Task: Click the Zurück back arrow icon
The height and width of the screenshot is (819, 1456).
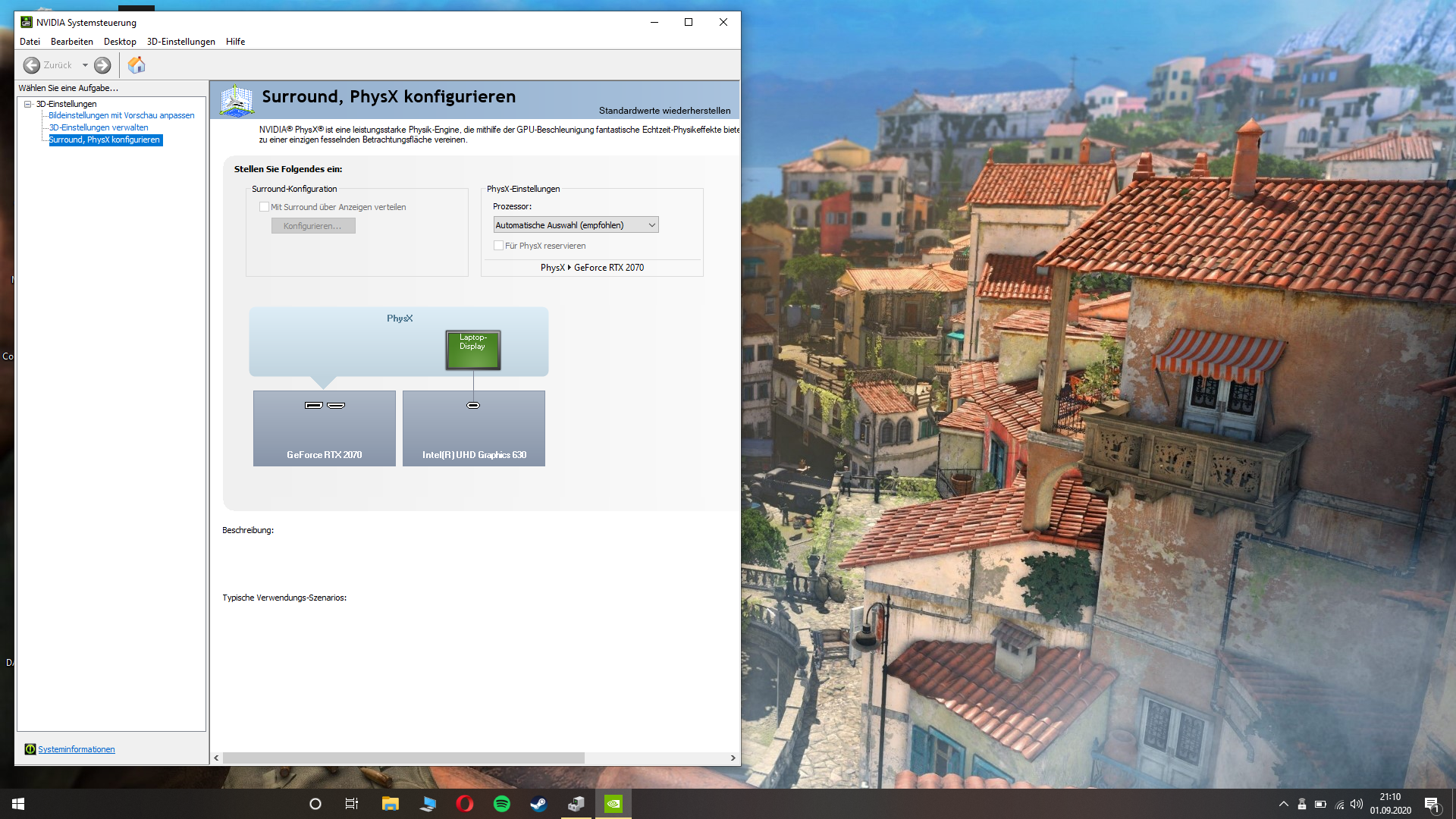Action: coord(32,65)
